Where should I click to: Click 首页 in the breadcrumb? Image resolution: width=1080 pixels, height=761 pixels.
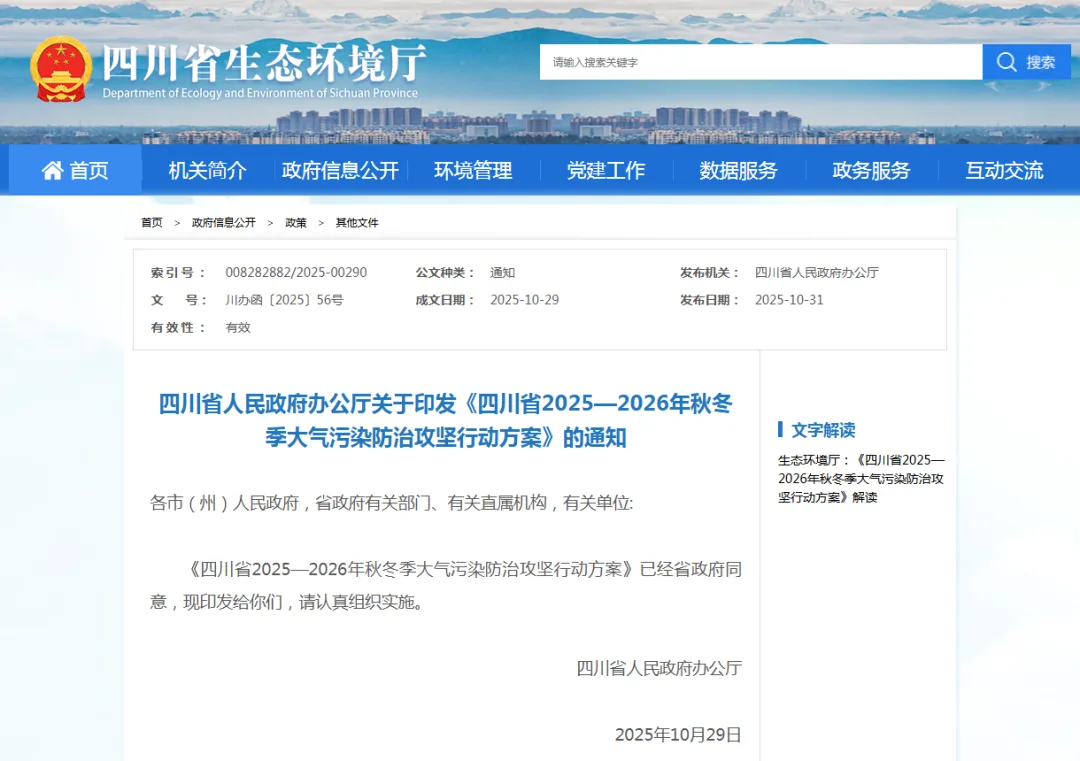click(152, 223)
